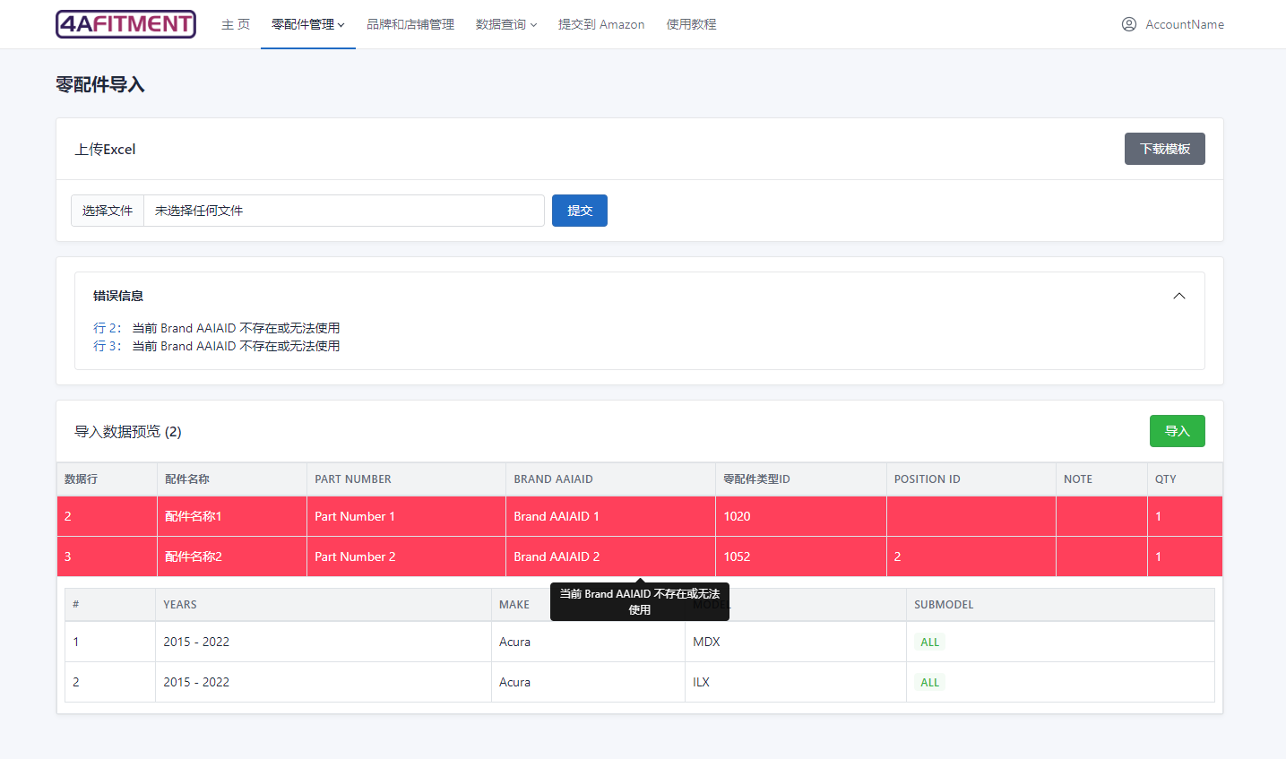Click 选择文件 to browse files
The image size is (1286, 760).
pyautogui.click(x=107, y=211)
